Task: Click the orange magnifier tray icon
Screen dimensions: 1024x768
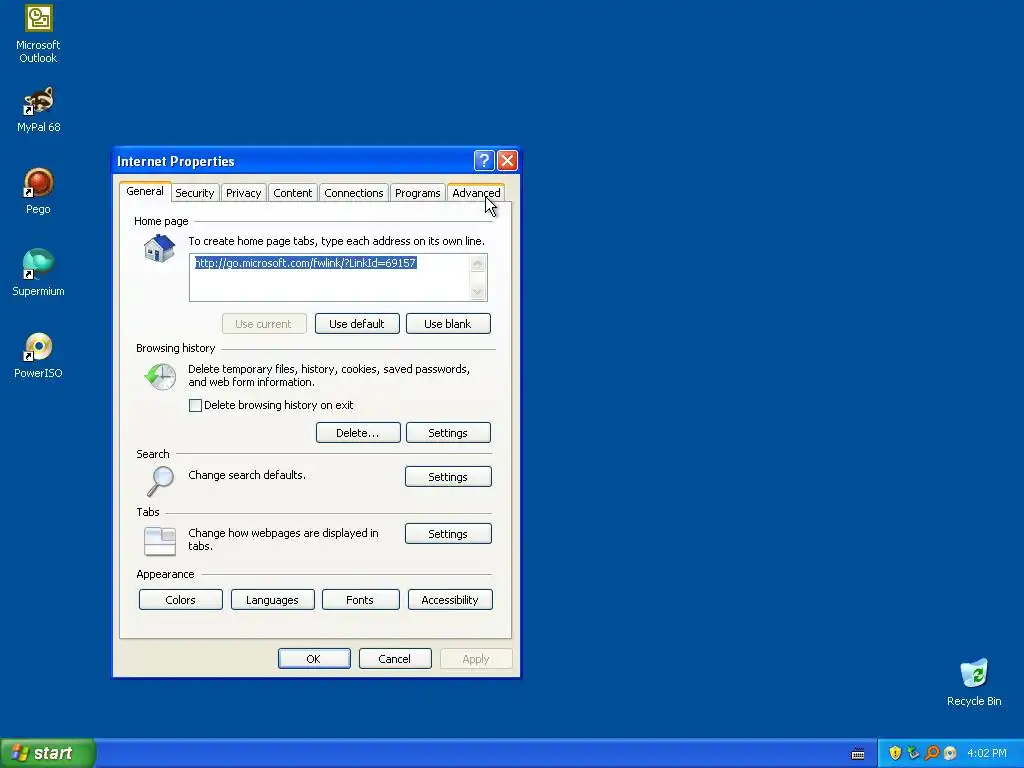Action: click(932, 753)
